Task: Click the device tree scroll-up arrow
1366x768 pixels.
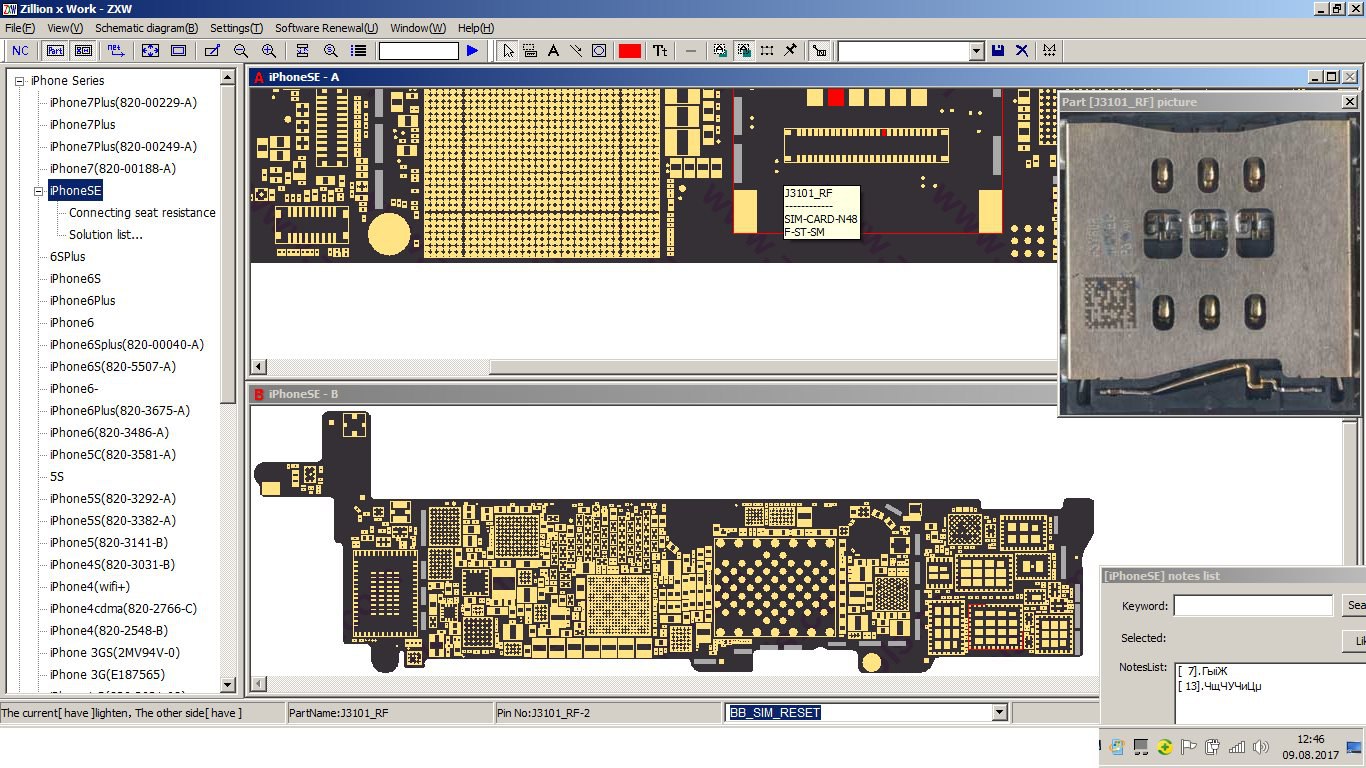Action: click(x=228, y=76)
